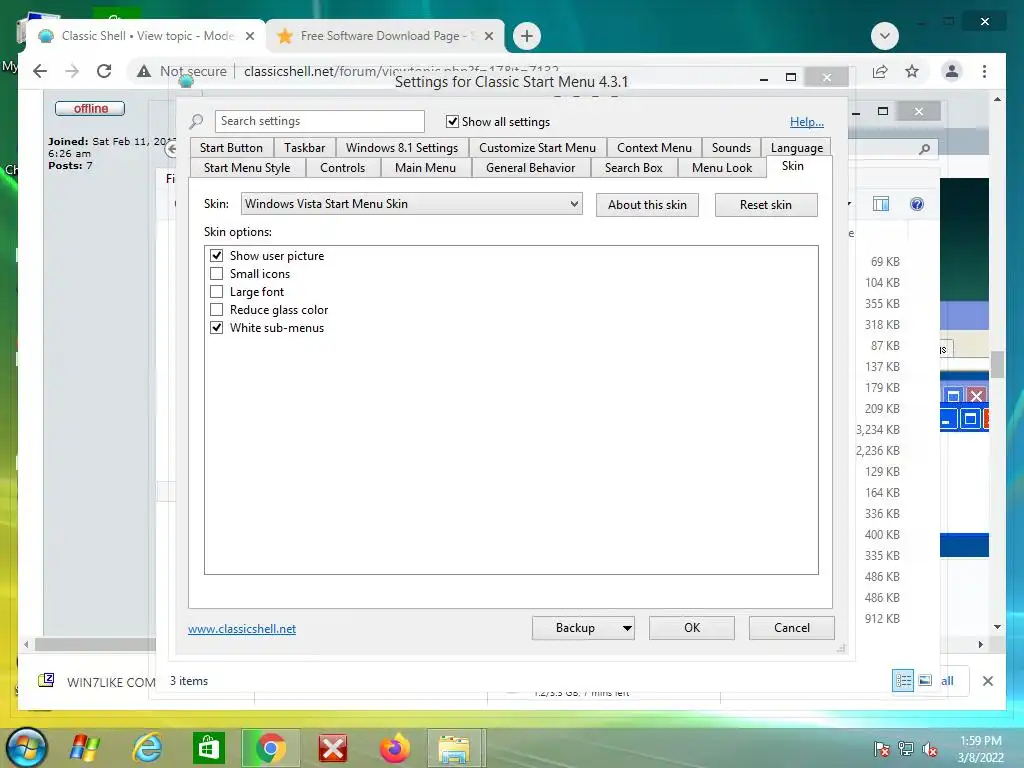The image size is (1024, 768).
Task: Open the Context Menu tab
Action: point(654,148)
